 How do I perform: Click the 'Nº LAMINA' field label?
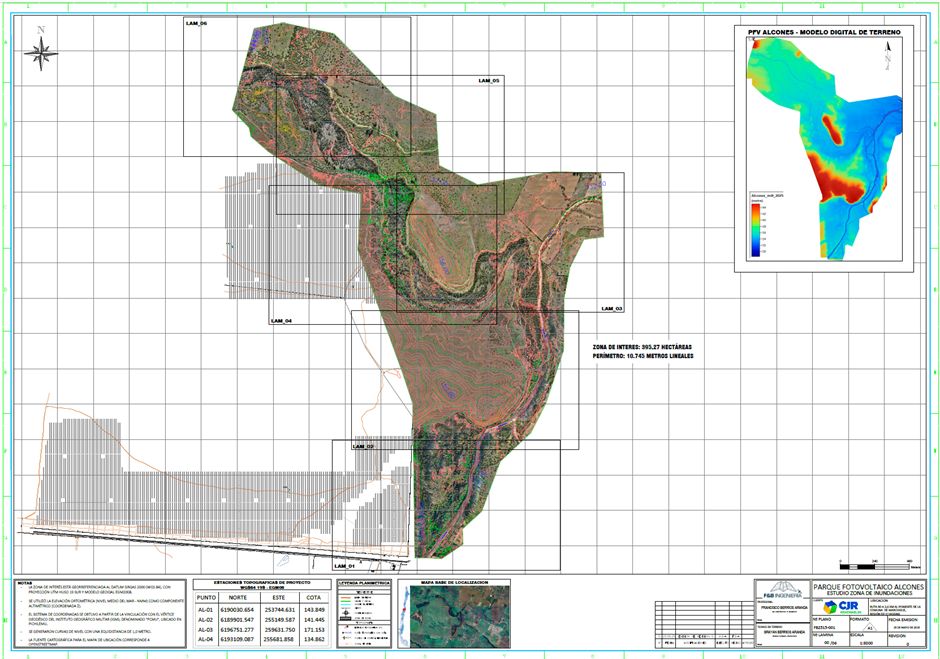click(822, 635)
